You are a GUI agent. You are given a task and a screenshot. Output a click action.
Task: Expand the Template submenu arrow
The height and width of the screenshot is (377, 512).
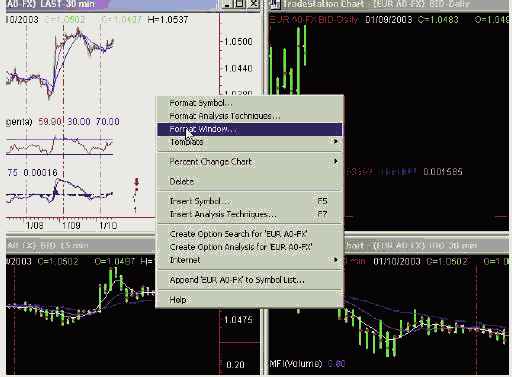336,142
